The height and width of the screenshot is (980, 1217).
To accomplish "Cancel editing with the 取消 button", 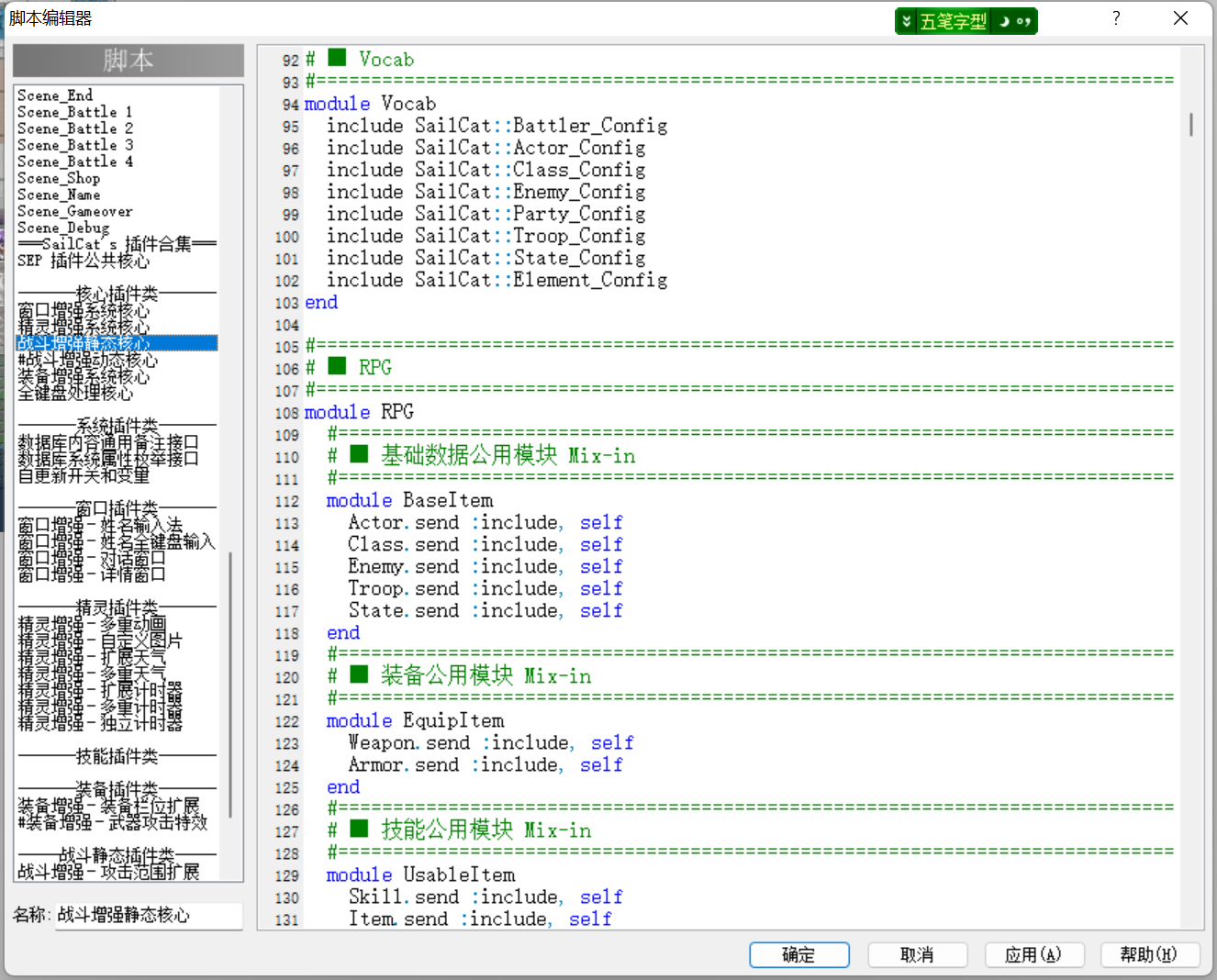I will [x=917, y=955].
